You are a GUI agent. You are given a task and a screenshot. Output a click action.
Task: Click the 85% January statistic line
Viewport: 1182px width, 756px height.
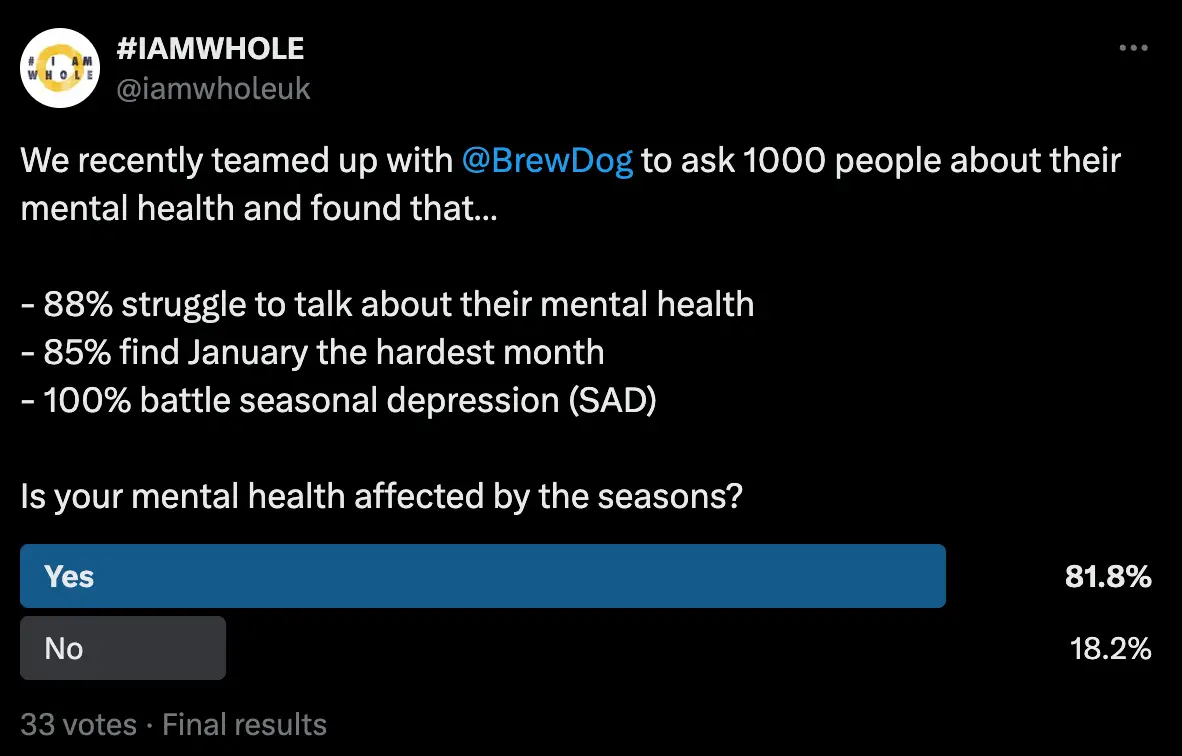point(312,352)
